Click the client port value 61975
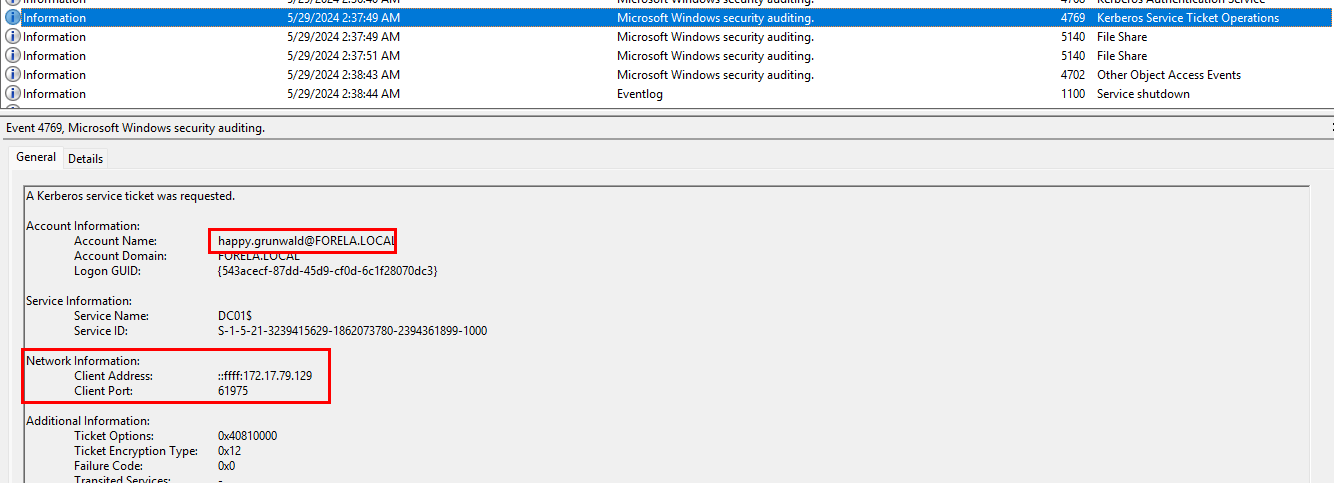 pos(233,391)
